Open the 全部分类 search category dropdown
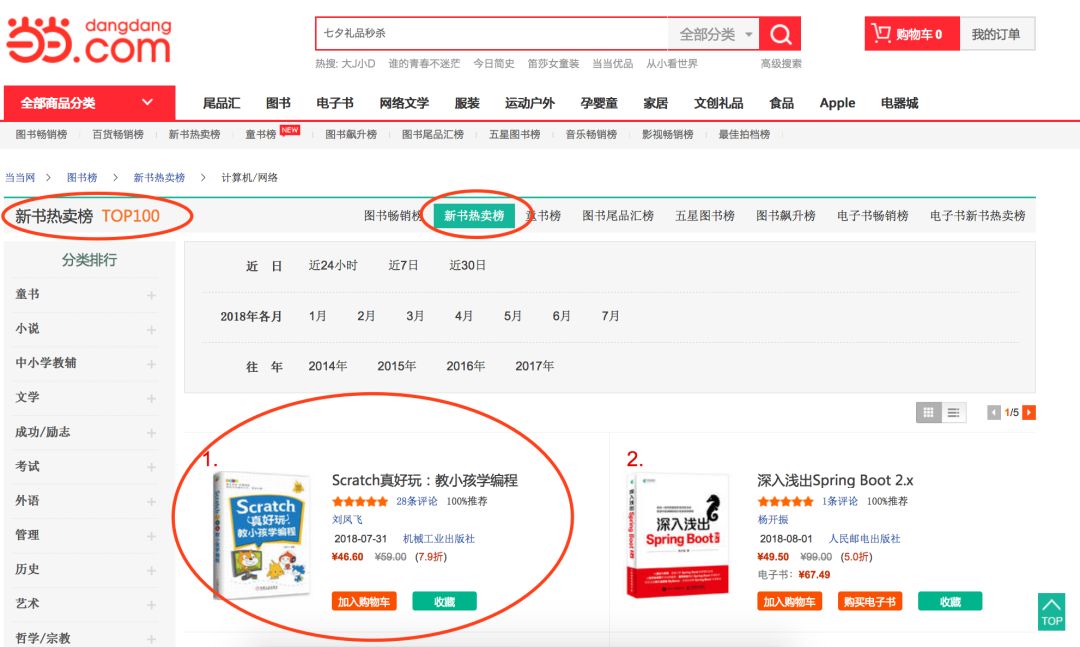1080x647 pixels. click(714, 34)
